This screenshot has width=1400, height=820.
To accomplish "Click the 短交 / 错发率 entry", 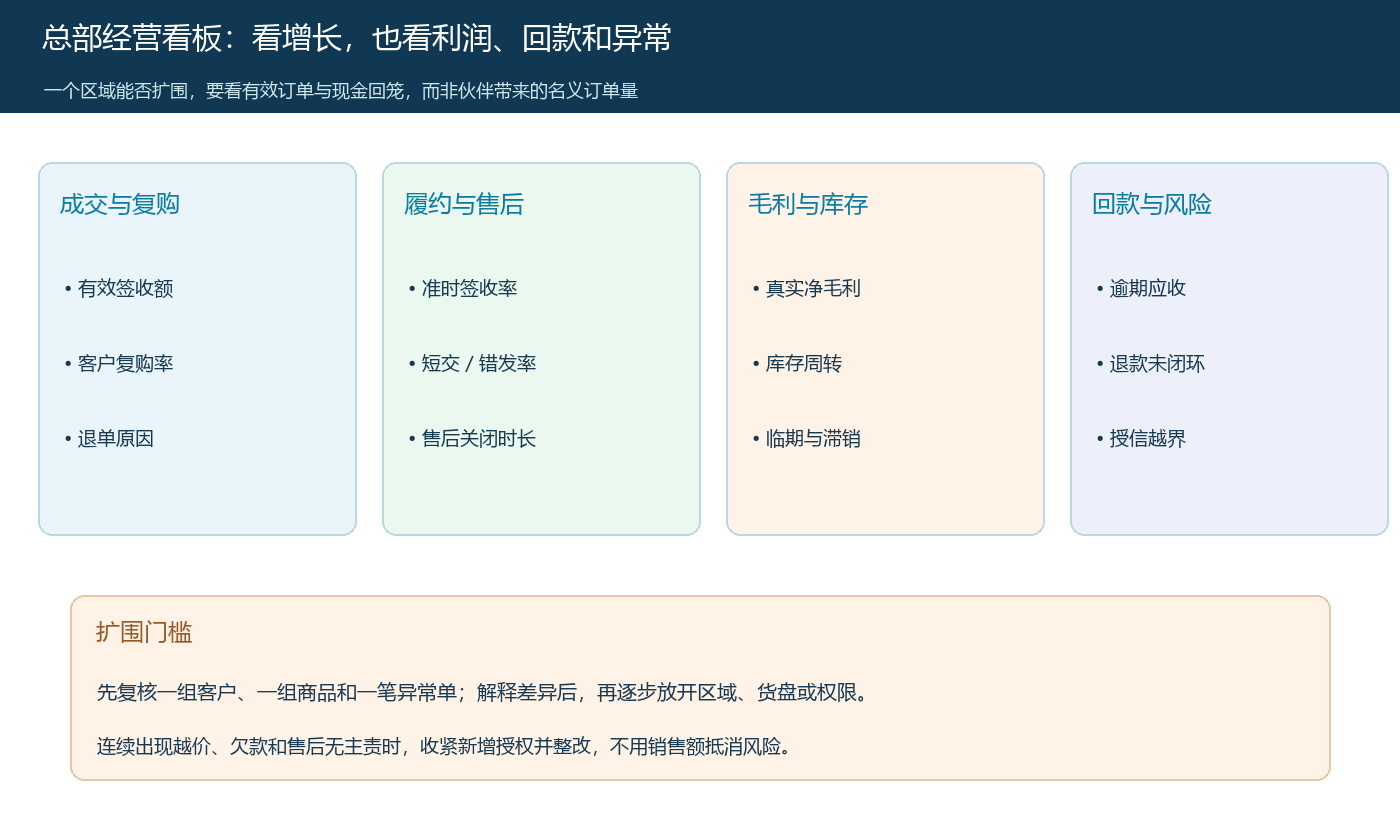I will pos(472,364).
